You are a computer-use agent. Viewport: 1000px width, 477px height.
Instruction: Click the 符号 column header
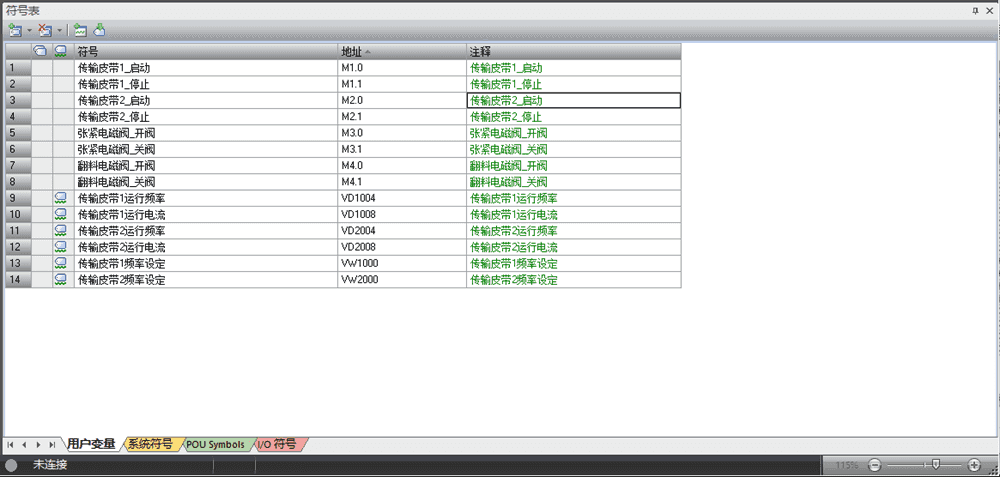point(205,51)
